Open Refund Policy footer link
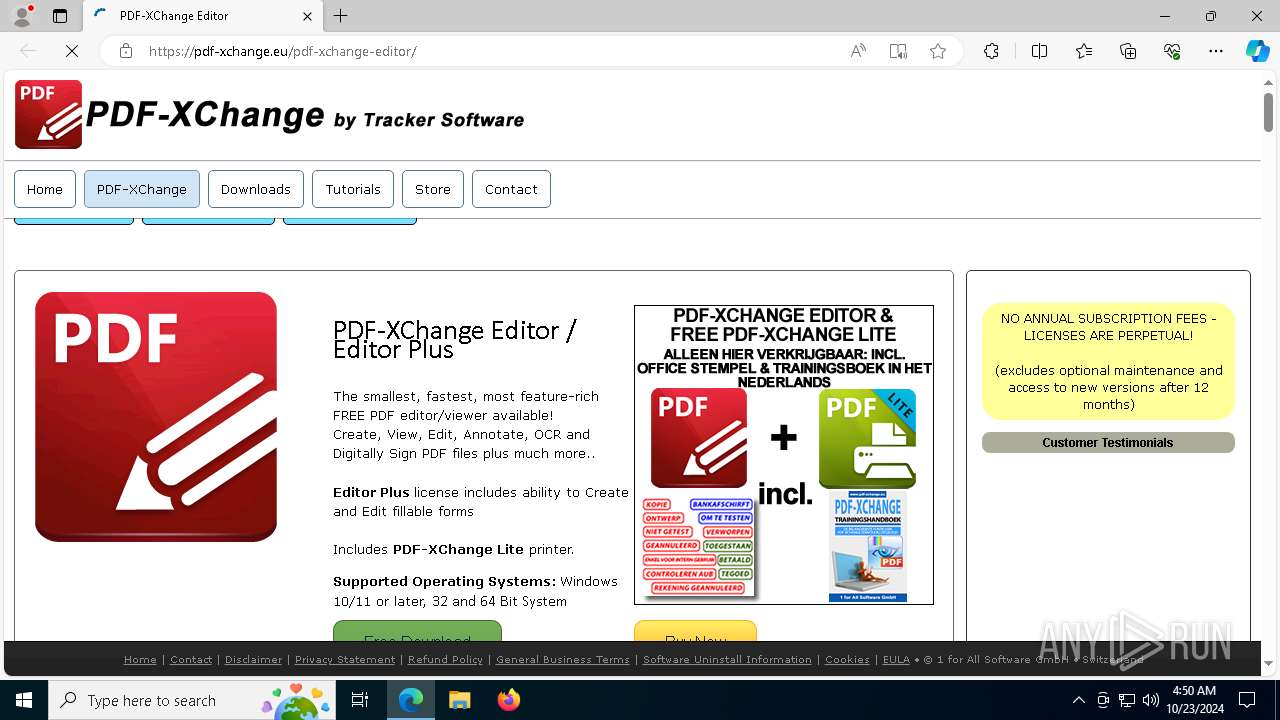This screenshot has height=720, width=1280. coord(445,659)
